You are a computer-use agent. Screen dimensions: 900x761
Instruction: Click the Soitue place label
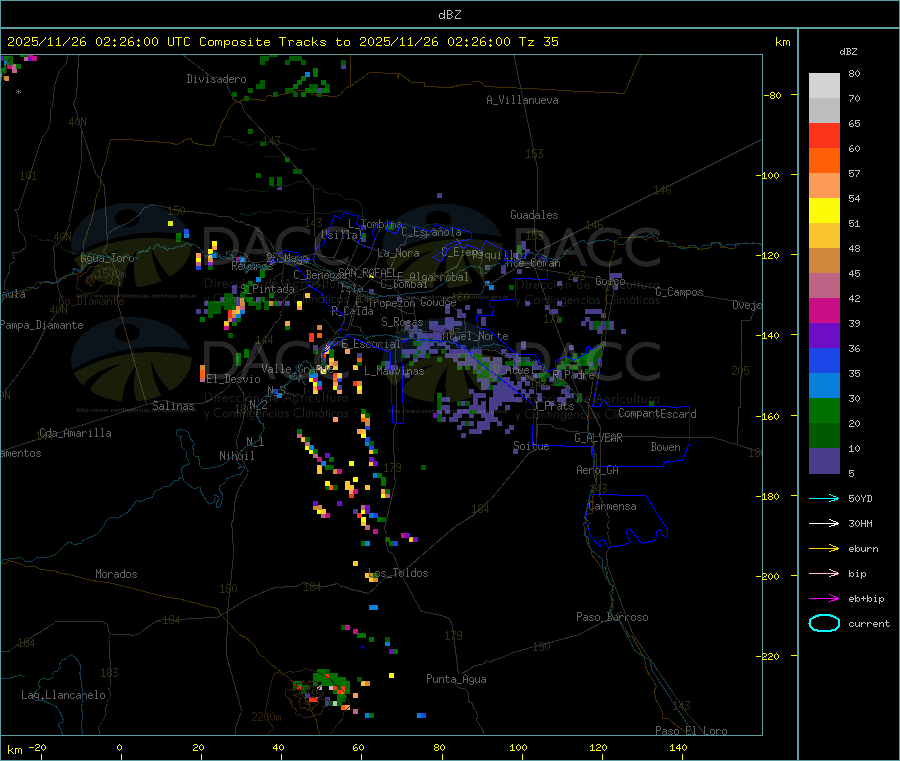(x=531, y=446)
